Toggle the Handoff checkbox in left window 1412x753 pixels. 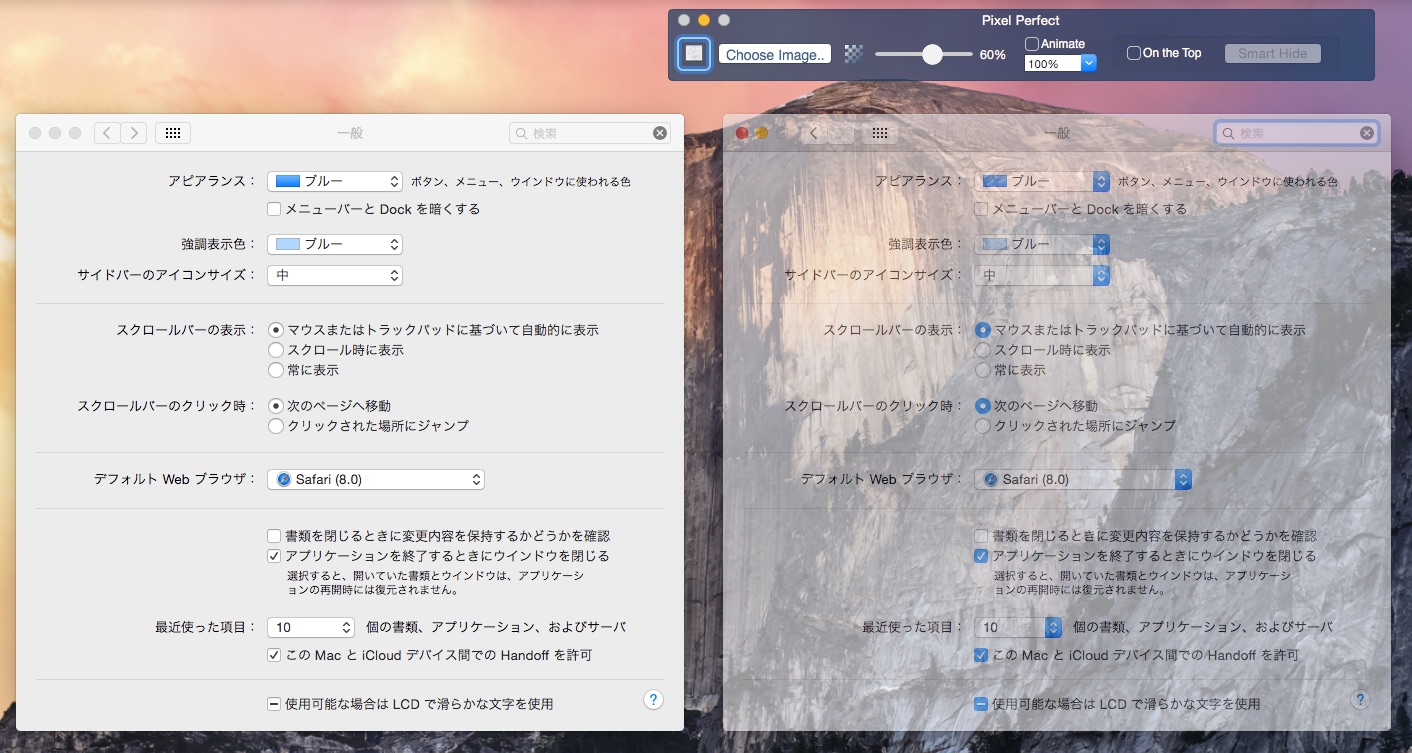click(x=274, y=655)
